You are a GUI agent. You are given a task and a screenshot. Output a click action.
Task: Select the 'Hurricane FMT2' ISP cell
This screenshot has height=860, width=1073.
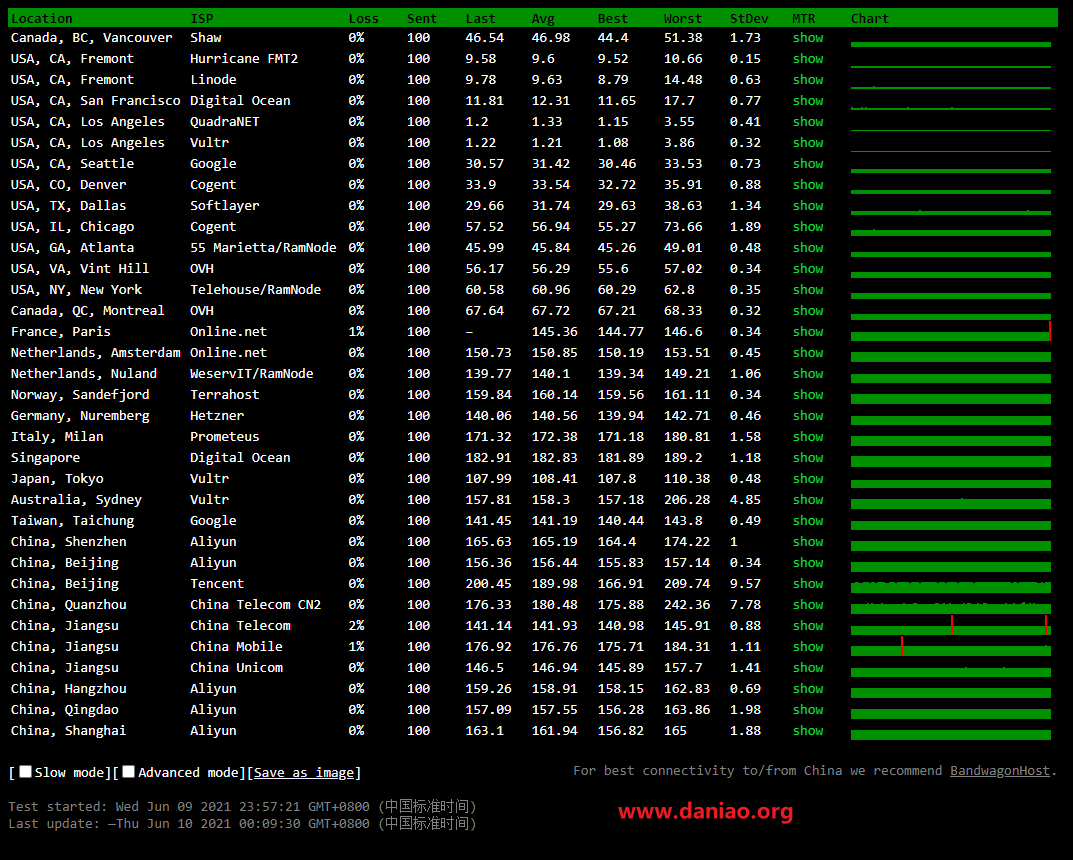click(x=244, y=59)
